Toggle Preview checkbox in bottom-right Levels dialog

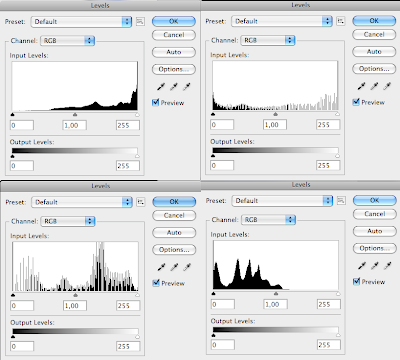[x=356, y=282]
